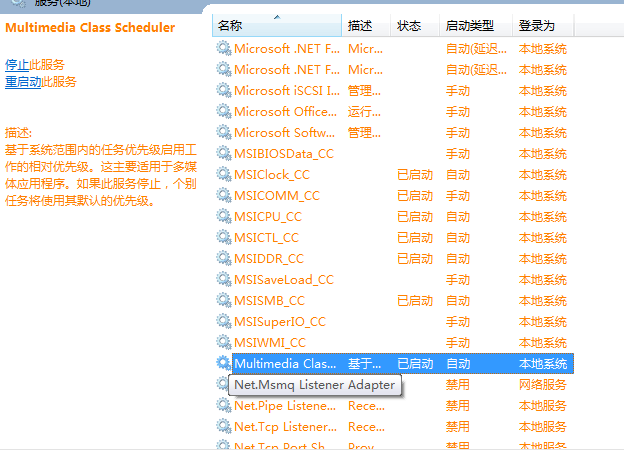Select the MSIWMI_CC service name

click(270, 343)
